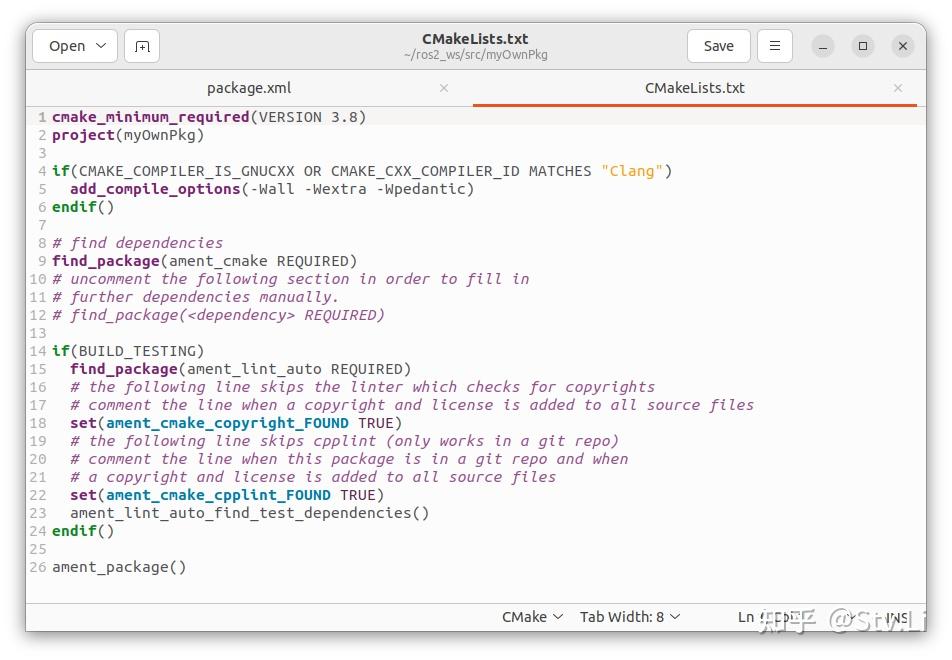Expand the CMake language selector in the status bar
This screenshot has height=660, width=952.
point(532,617)
